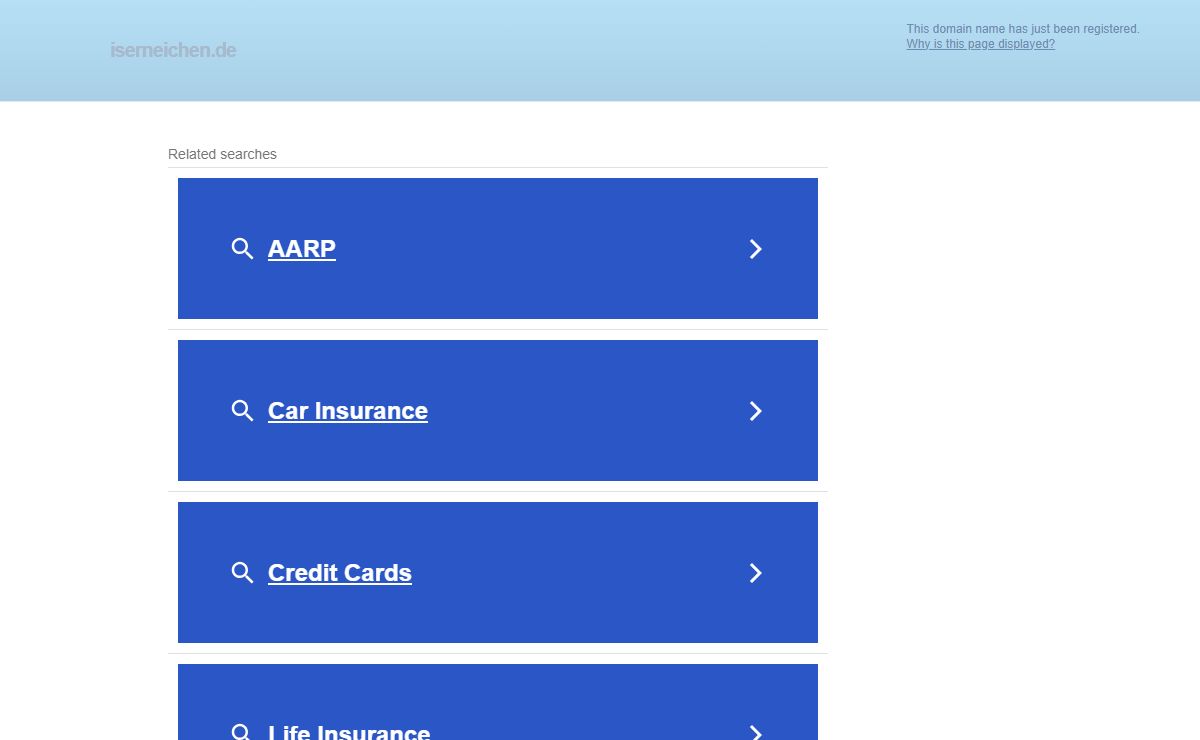
Task: Click the 'This domain name has just been registered.' text
Action: (1023, 29)
